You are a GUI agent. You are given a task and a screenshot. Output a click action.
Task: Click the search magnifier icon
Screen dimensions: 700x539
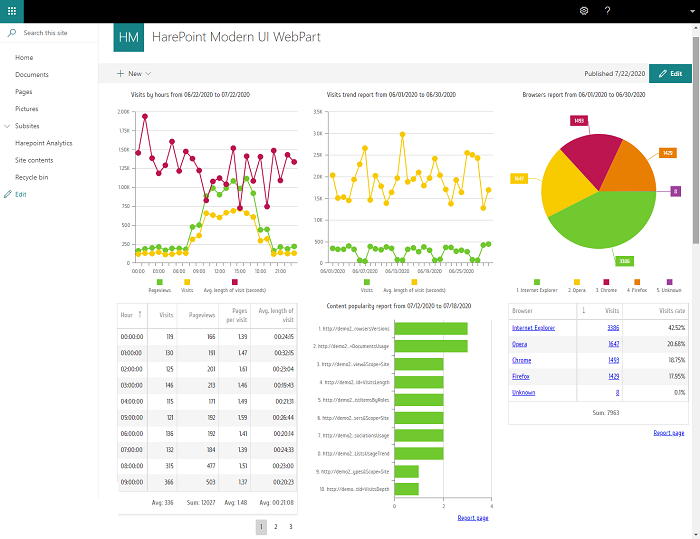[x=12, y=33]
